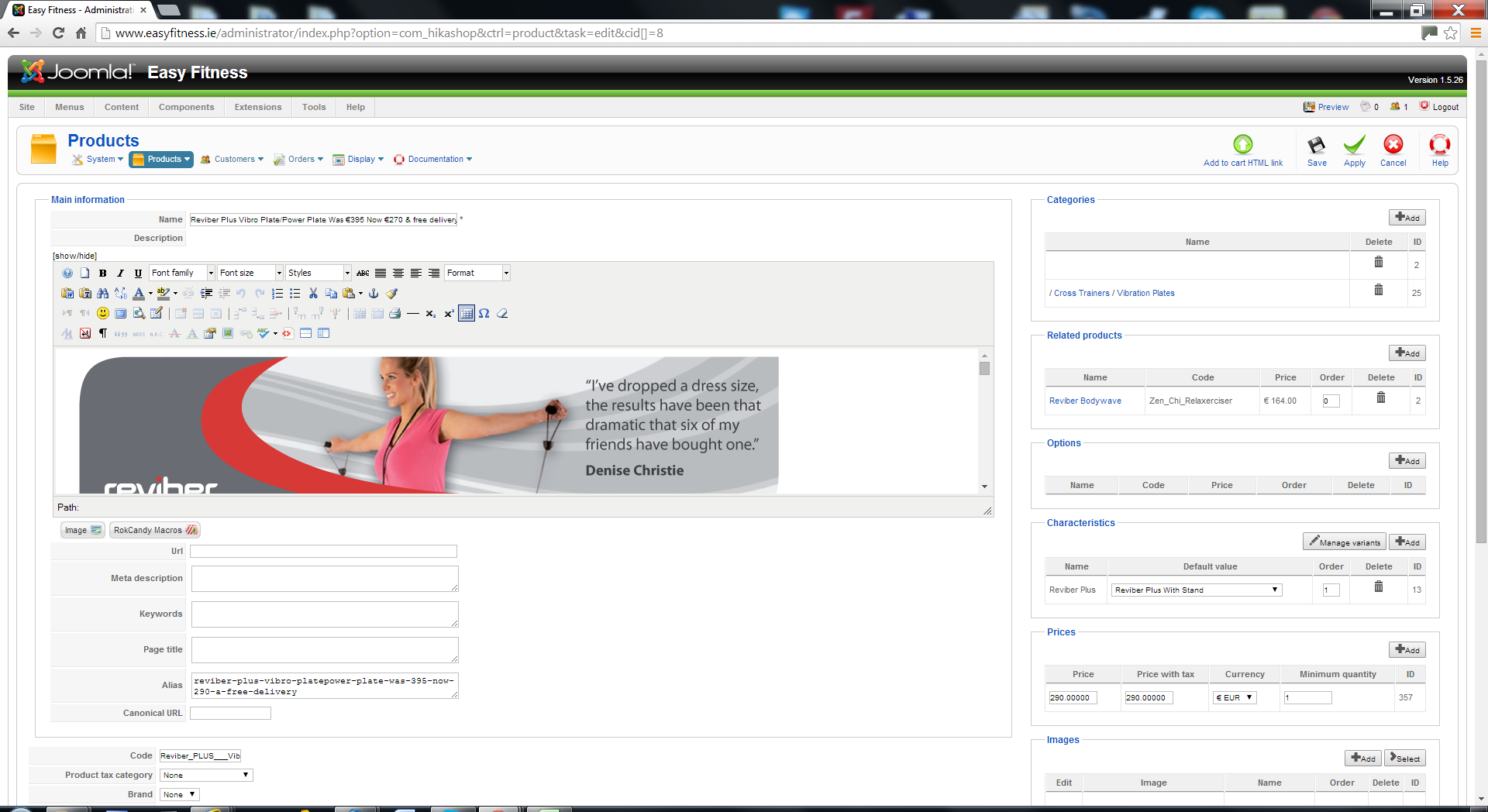Toggle strikethrough formatting
This screenshot has height=812, width=1488.
363,273
